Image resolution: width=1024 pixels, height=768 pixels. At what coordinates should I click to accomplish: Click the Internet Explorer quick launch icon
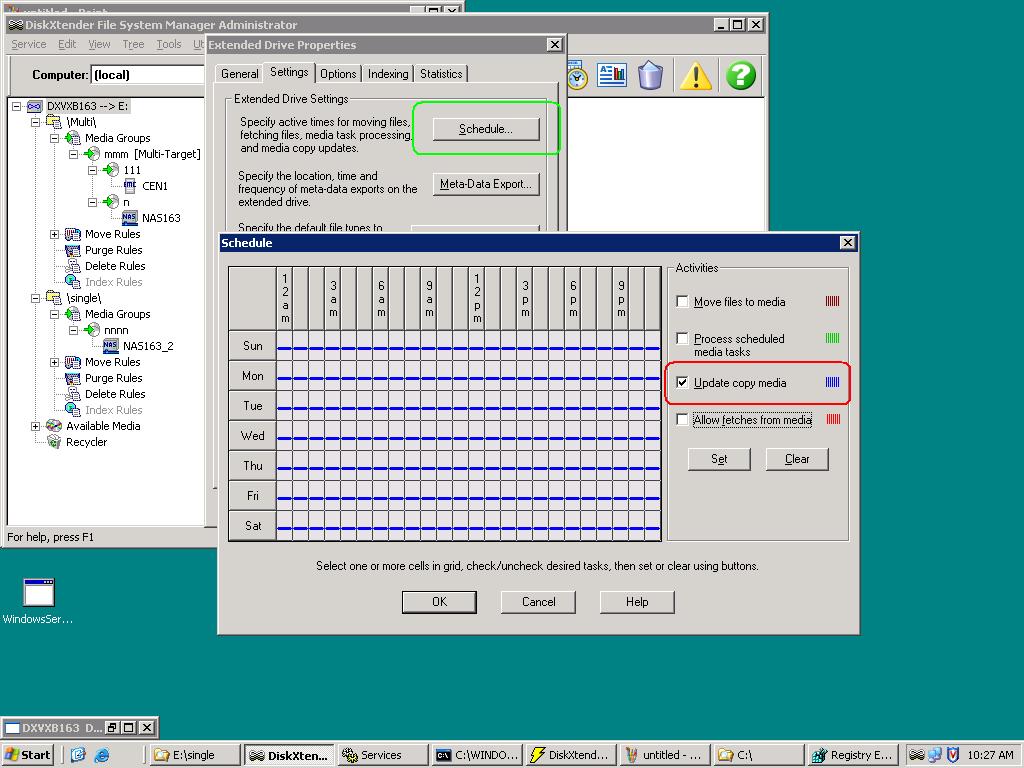pos(102,755)
